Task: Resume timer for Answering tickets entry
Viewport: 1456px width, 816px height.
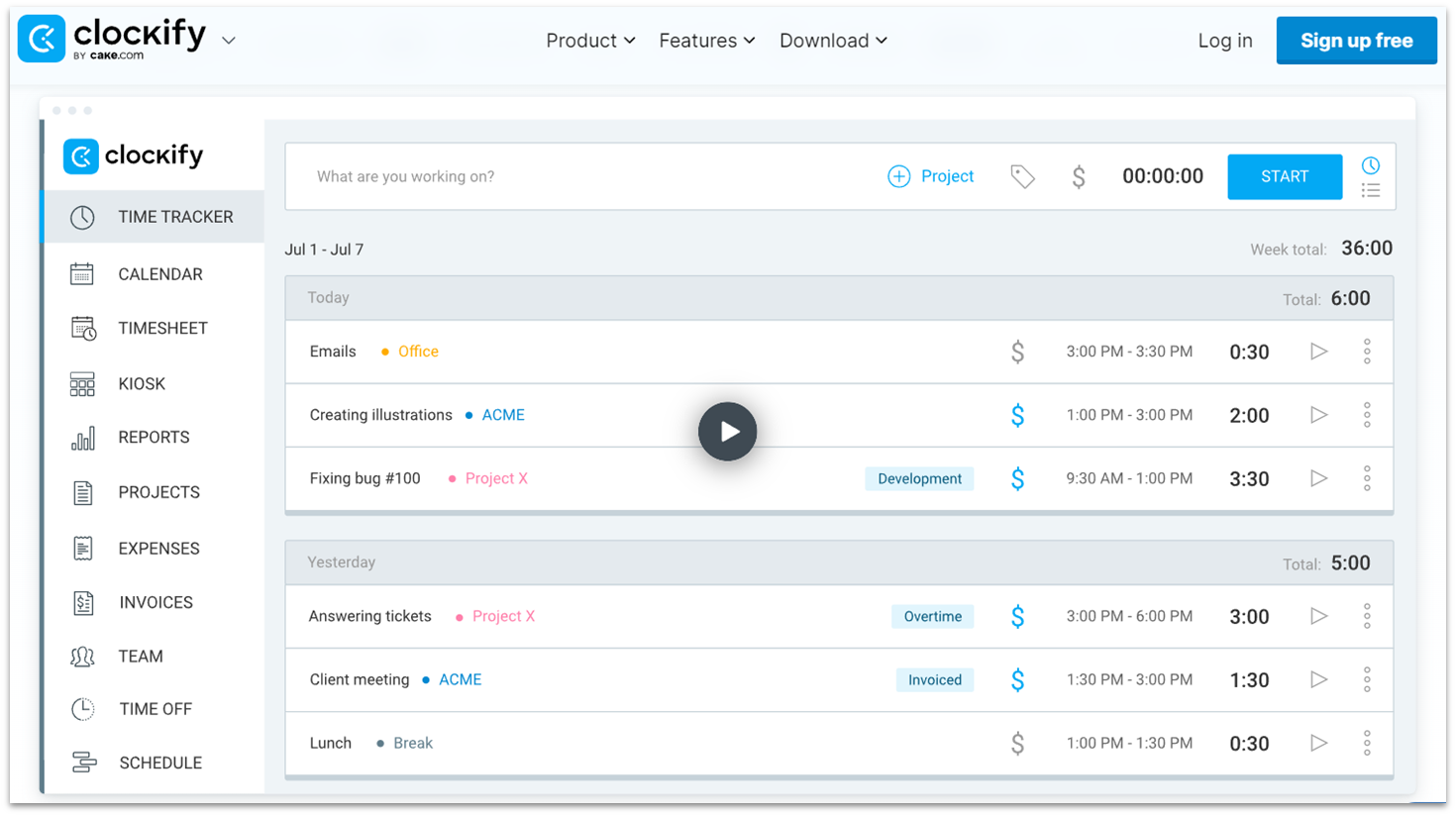Action: point(1318,616)
